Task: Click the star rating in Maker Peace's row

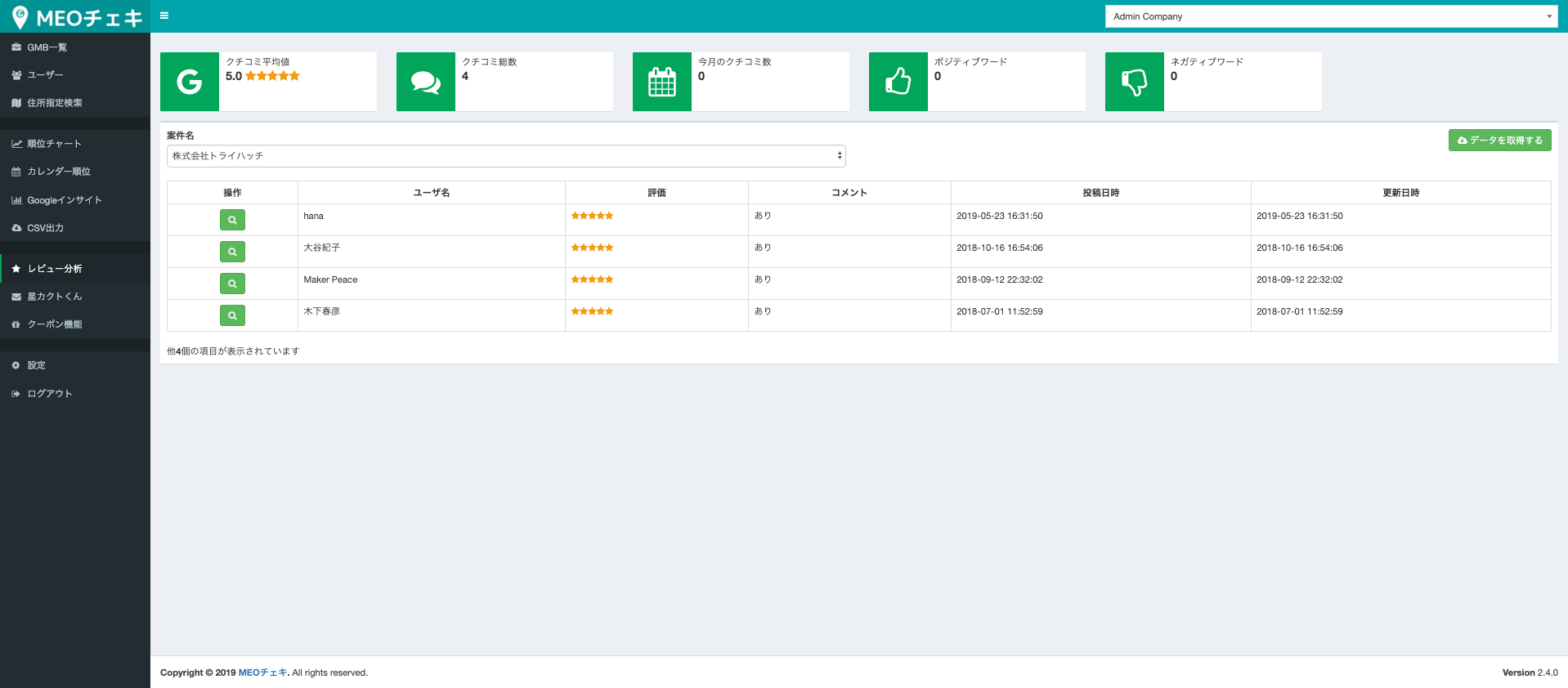Action: point(592,279)
